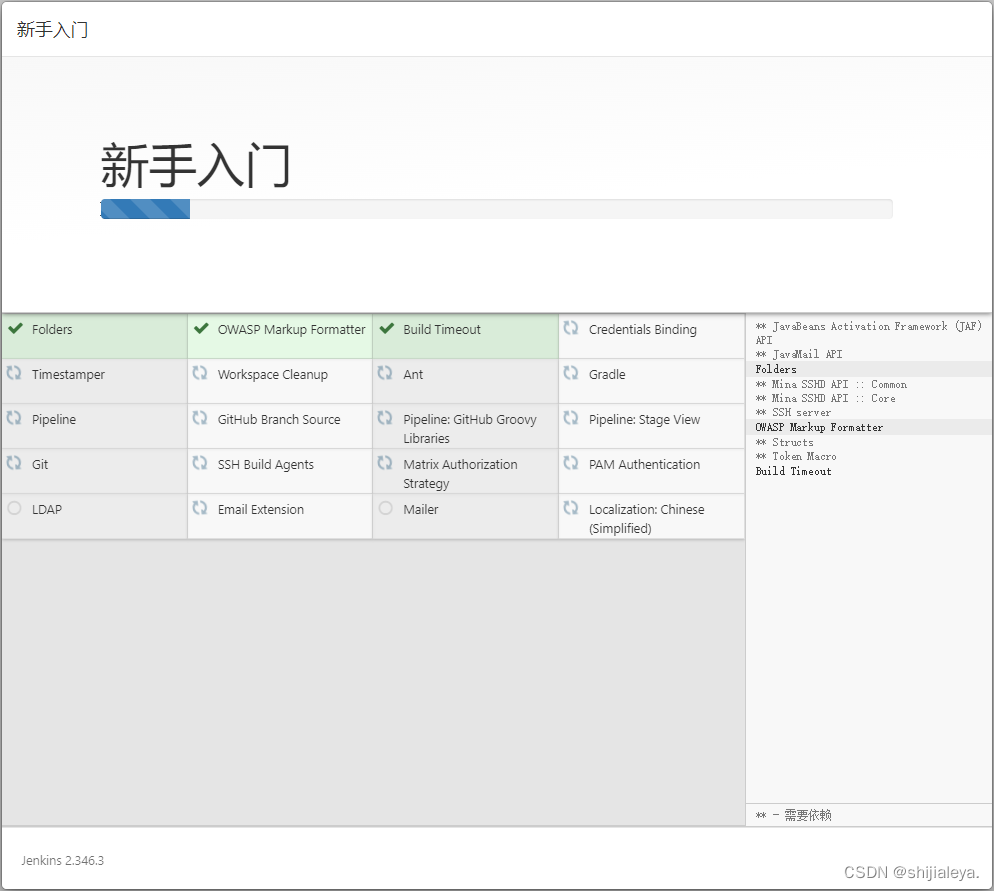Click the spinner icon beside the Pipeline plugin
Image resolution: width=994 pixels, height=891 pixels.
pyautogui.click(x=14, y=418)
